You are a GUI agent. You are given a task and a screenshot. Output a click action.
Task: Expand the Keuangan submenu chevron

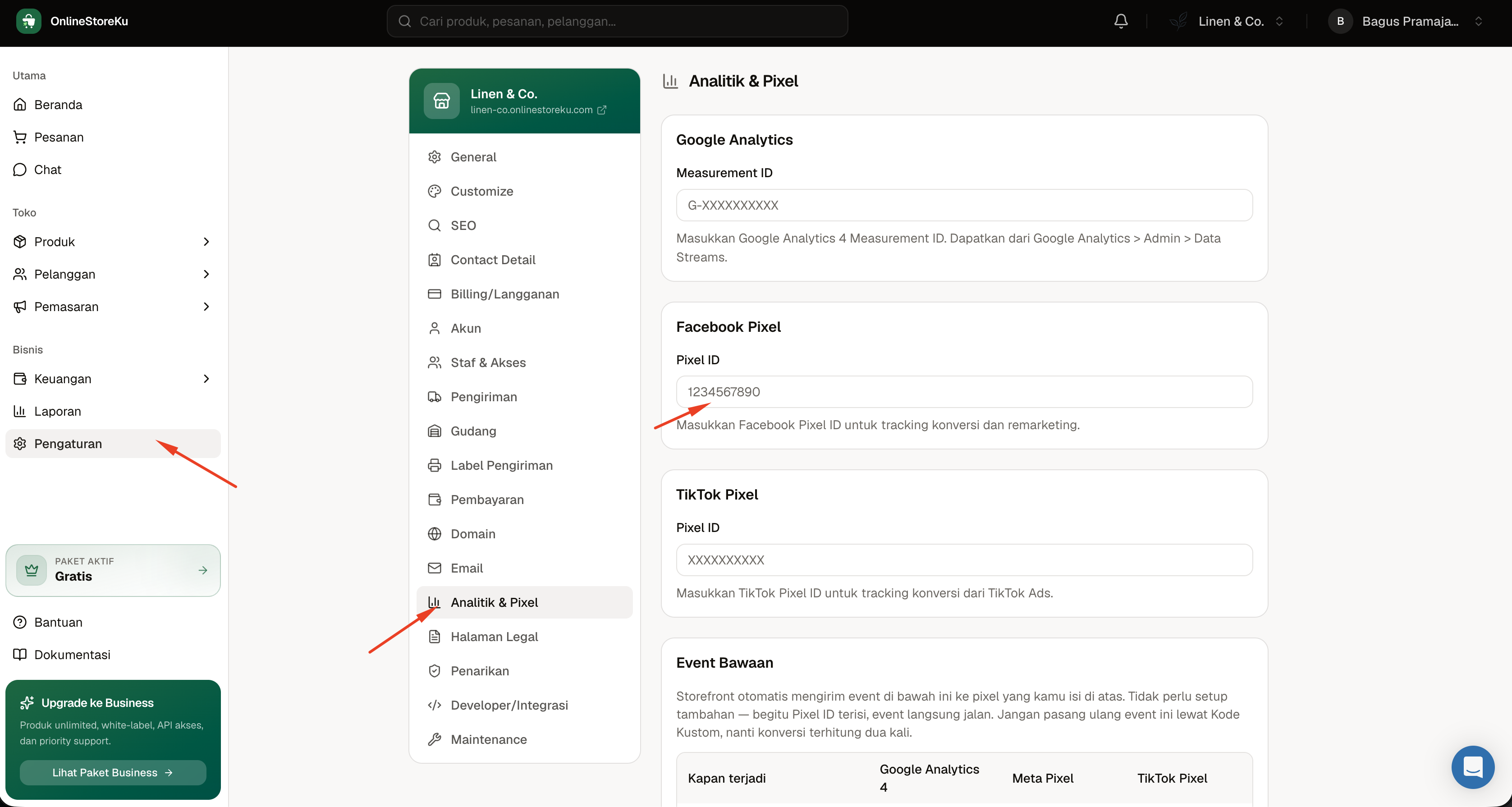[206, 379]
